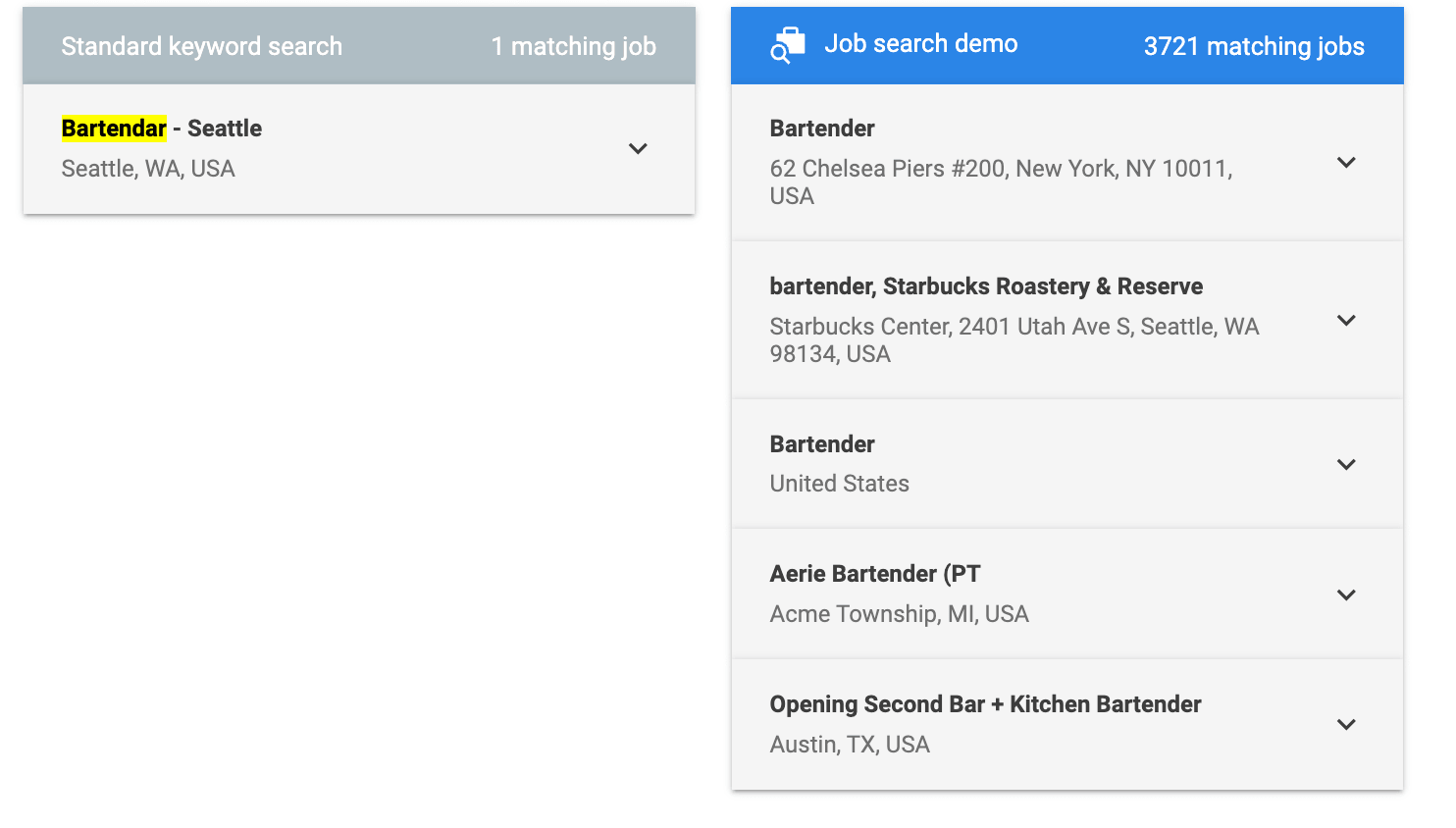Expand the Bartendar - Seattle job listing
This screenshot has width=1456, height=828.
pos(638,149)
